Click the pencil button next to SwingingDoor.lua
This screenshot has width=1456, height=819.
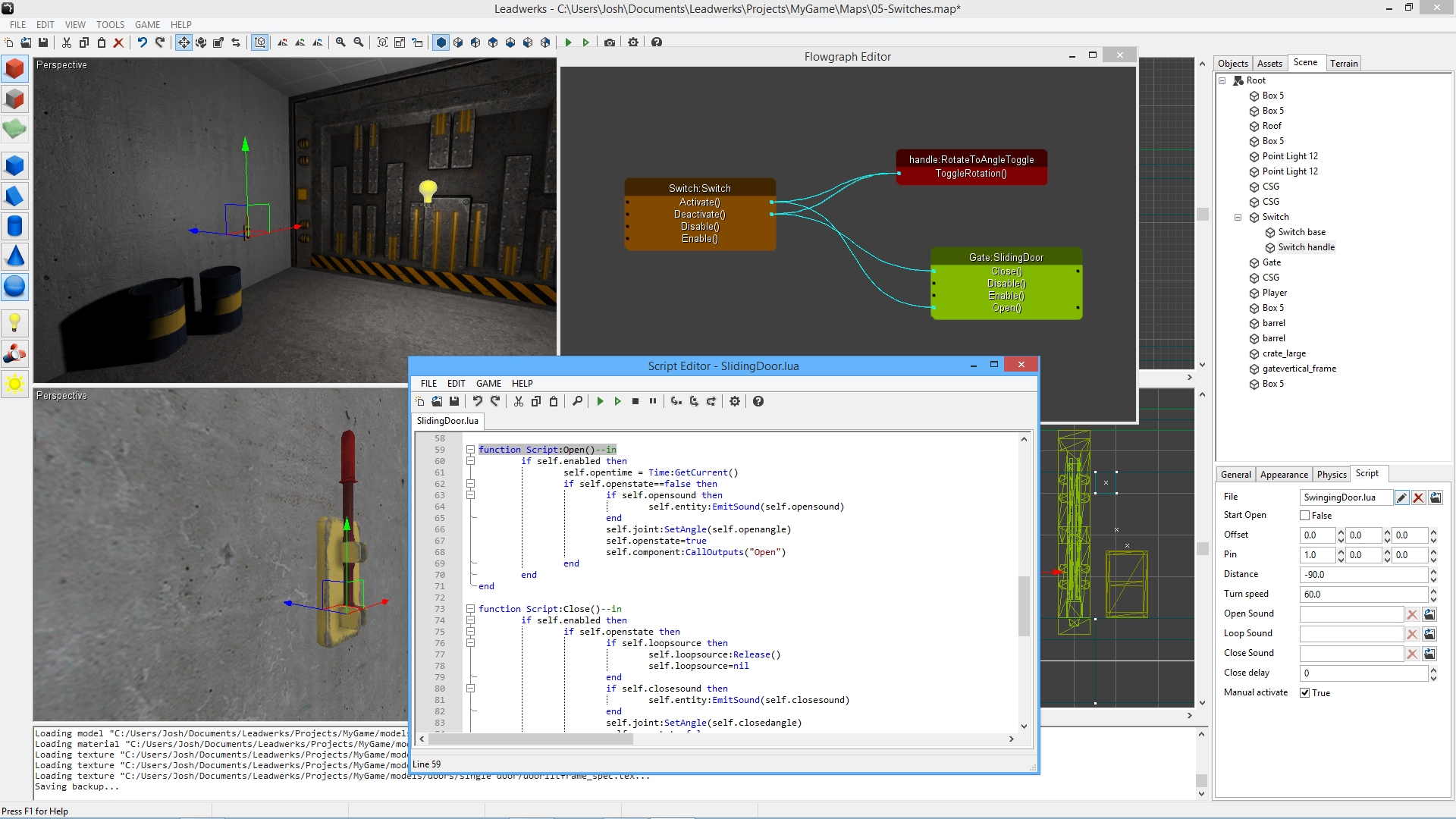click(1401, 497)
